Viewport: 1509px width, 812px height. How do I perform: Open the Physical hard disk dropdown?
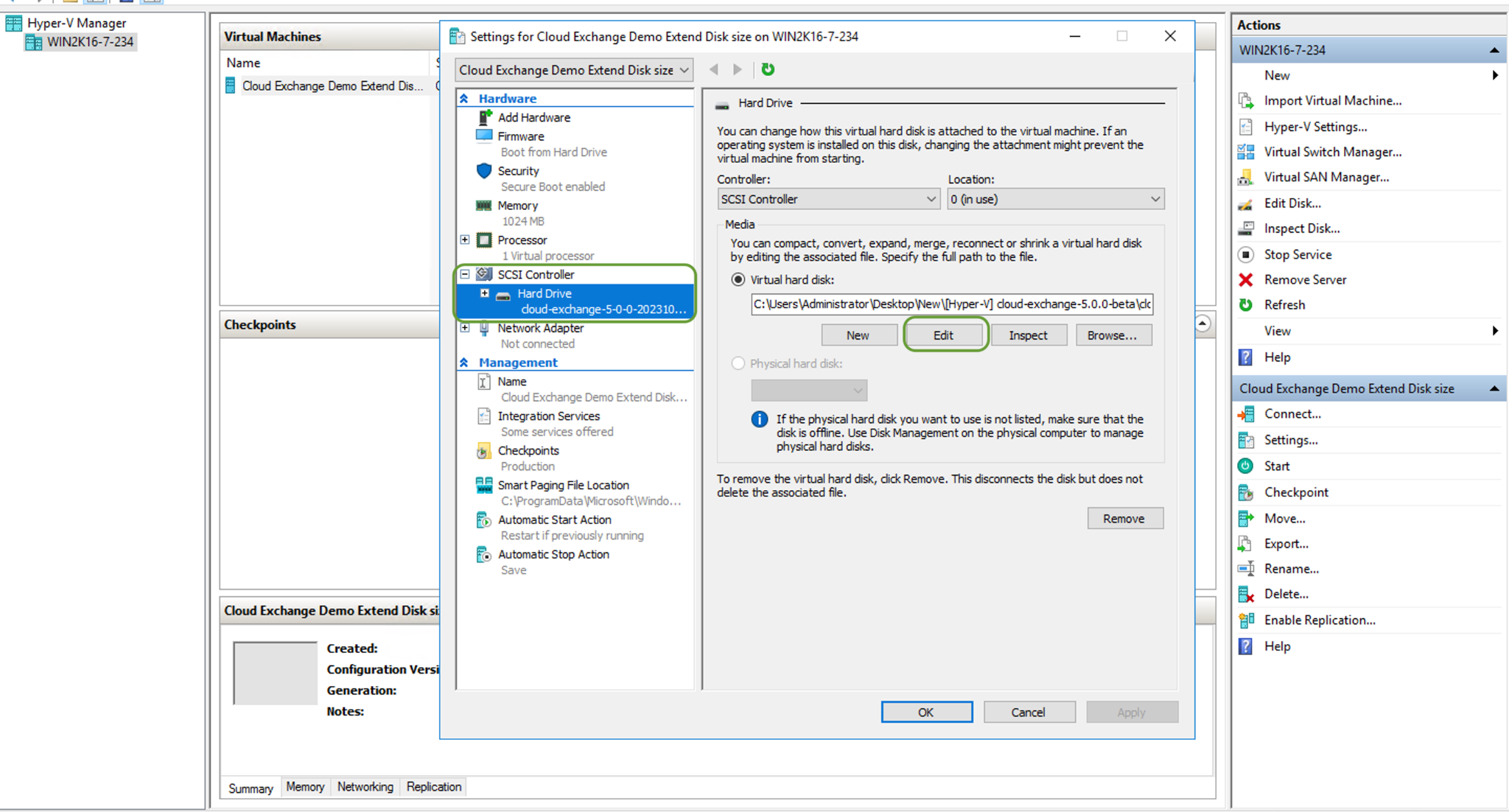(x=809, y=390)
